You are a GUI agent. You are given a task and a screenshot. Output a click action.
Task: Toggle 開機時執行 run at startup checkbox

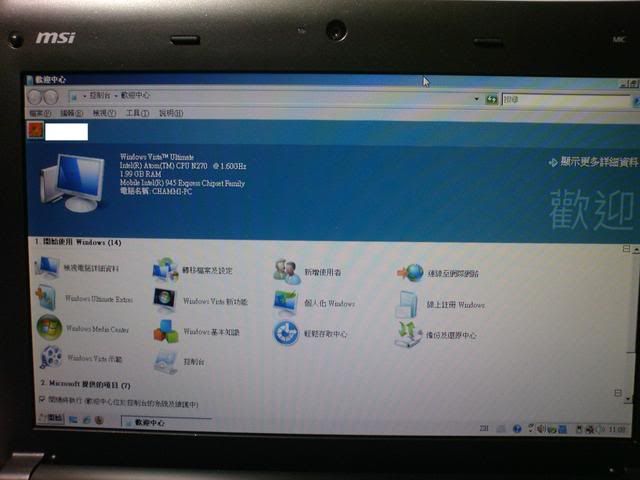(x=42, y=399)
